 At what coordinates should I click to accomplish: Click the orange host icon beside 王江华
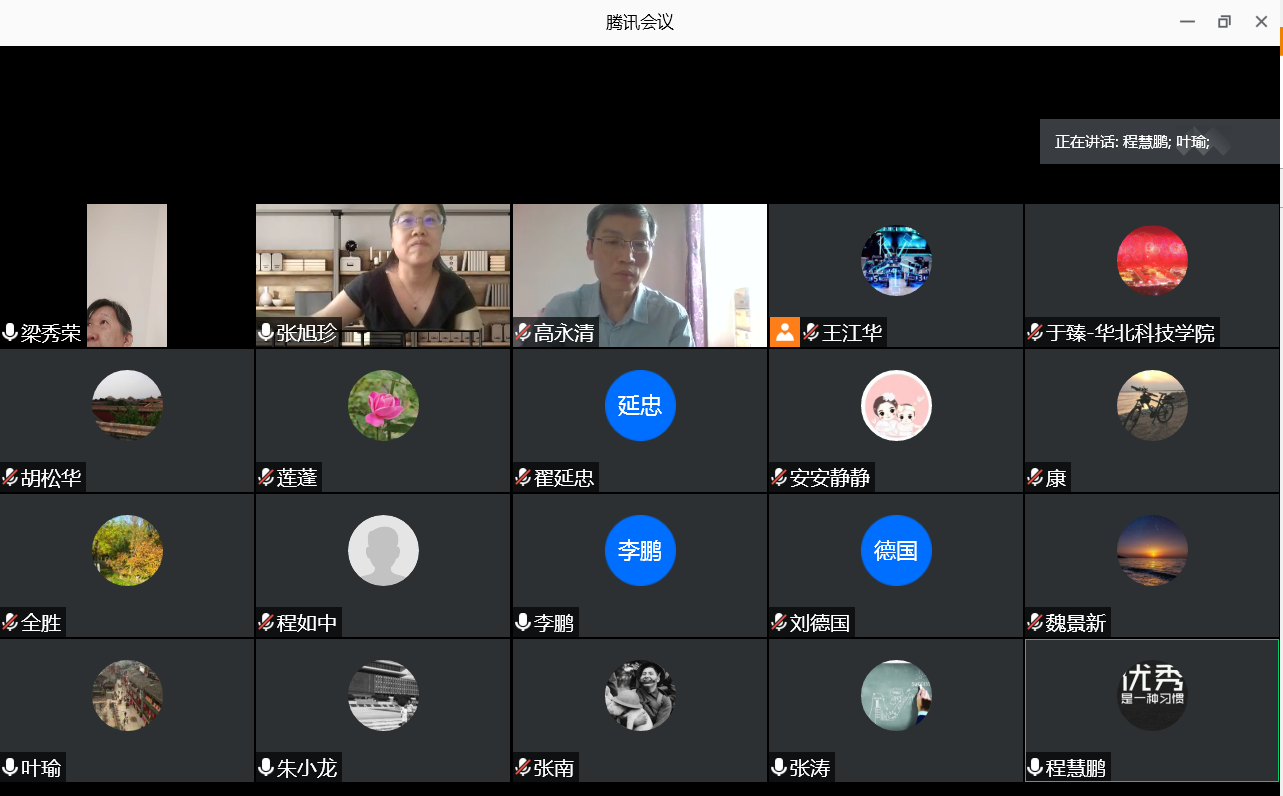coord(785,332)
